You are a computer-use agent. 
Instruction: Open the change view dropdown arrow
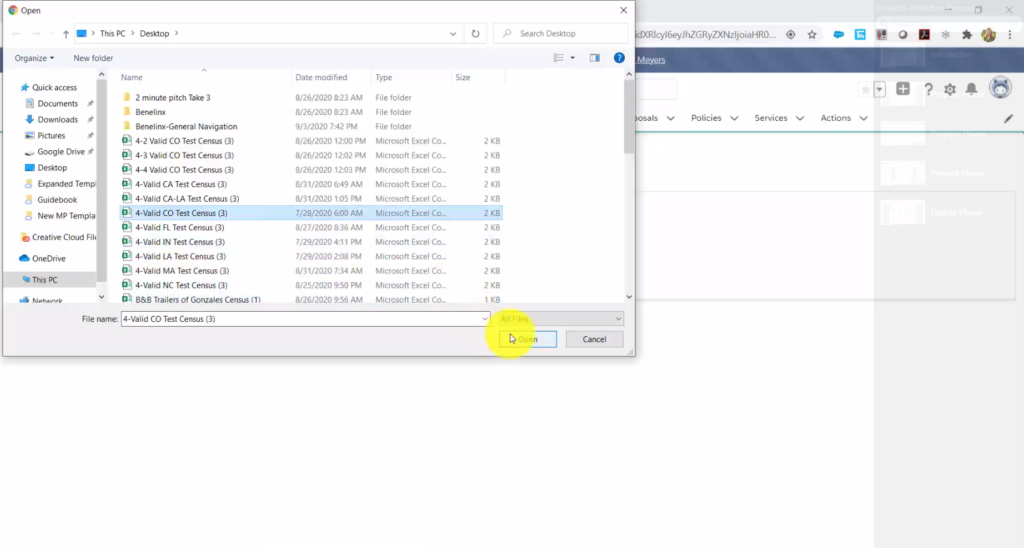coord(573,58)
